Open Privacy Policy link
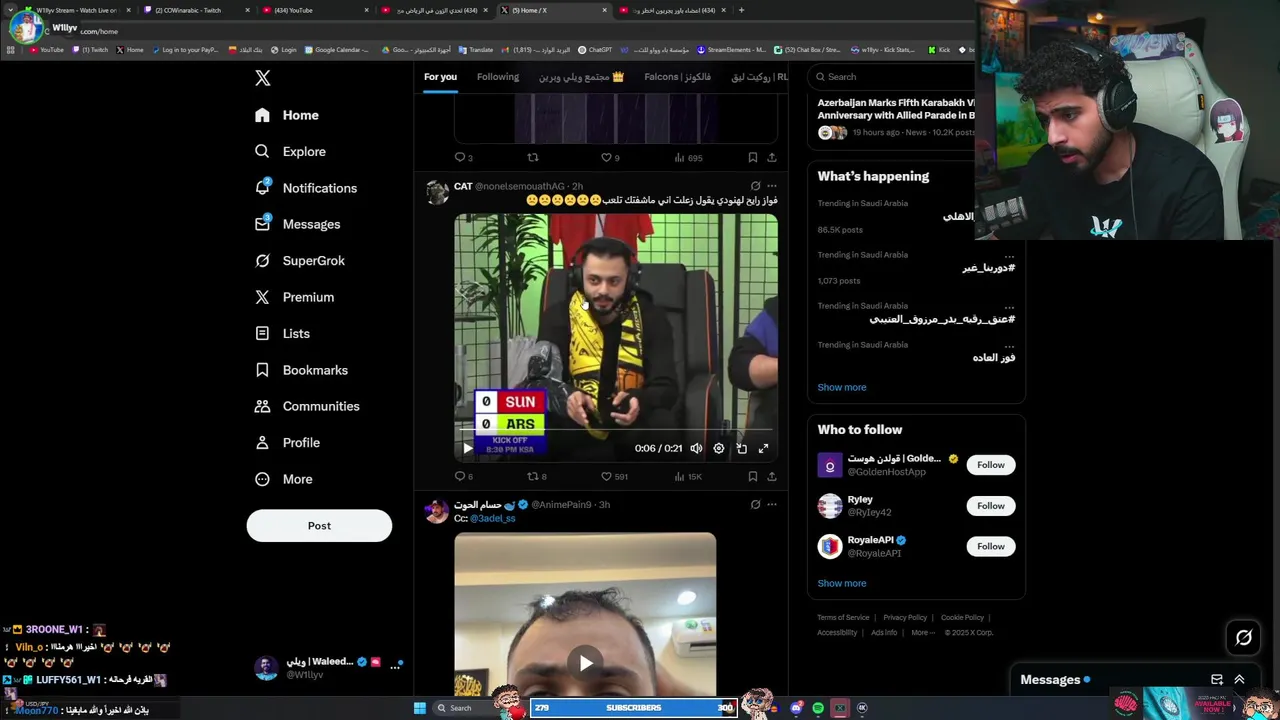The image size is (1280, 720). (x=905, y=618)
